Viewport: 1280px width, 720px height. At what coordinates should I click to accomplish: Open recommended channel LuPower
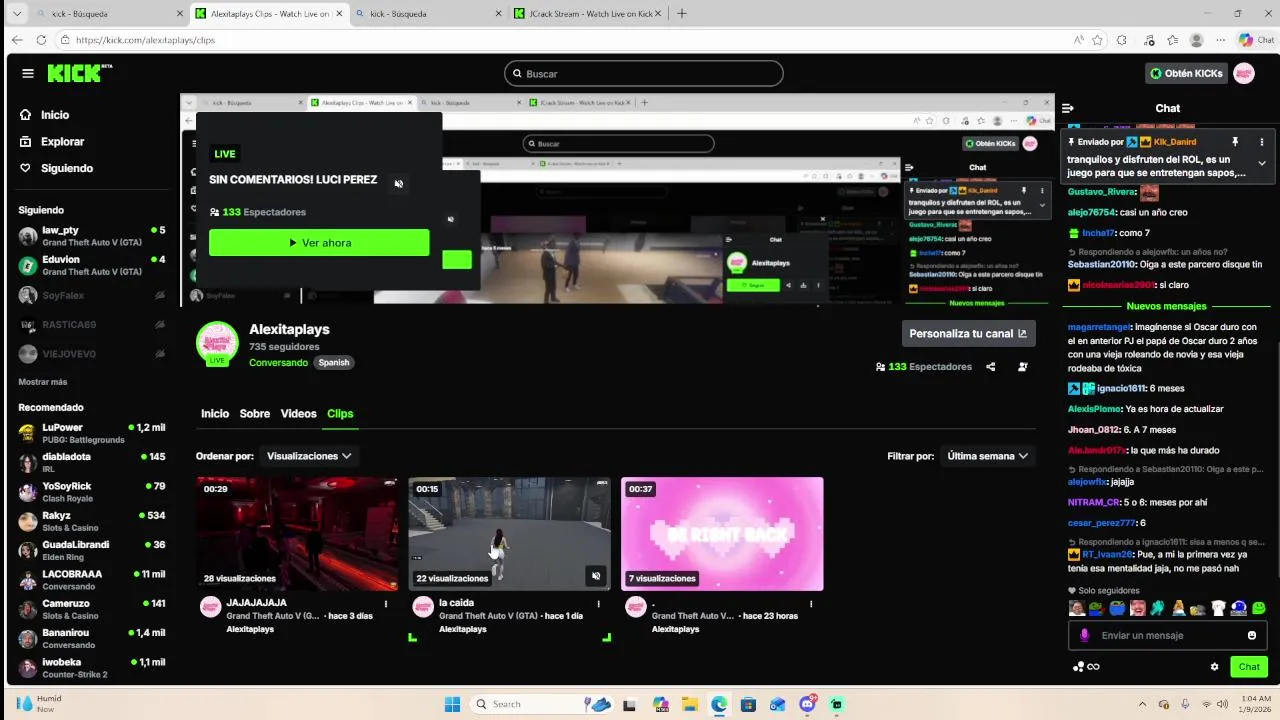pos(92,433)
